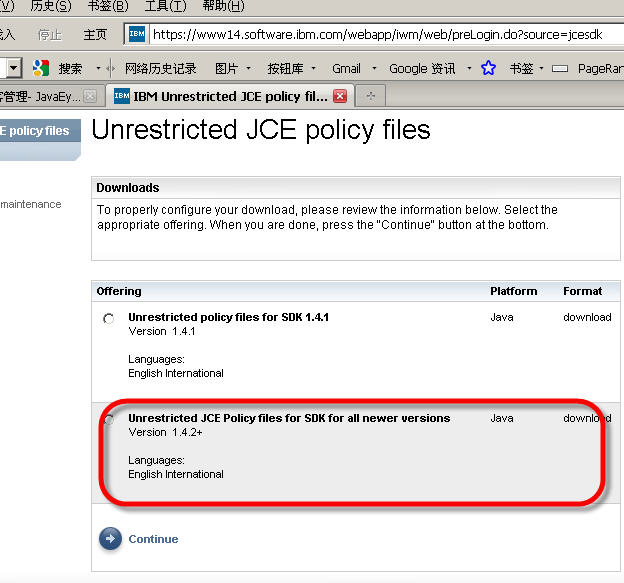The image size is (624, 583).
Task: Click the blue star bookmark icon
Action: tap(488, 69)
